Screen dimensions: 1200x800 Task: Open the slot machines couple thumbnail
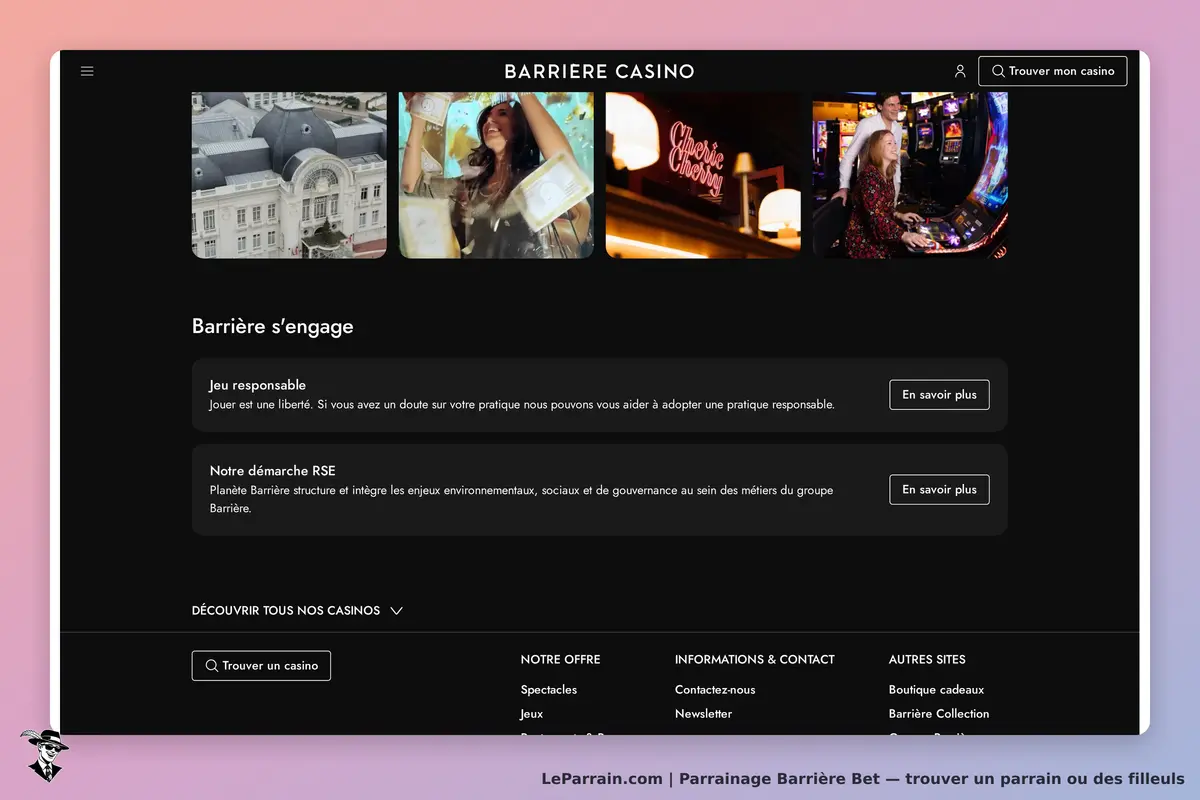910,175
